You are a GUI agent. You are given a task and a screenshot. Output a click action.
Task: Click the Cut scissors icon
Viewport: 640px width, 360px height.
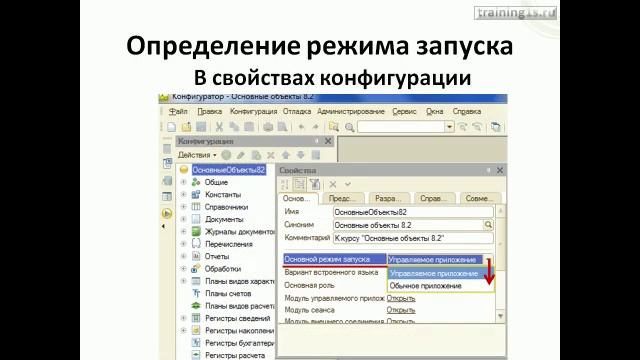tap(219, 127)
